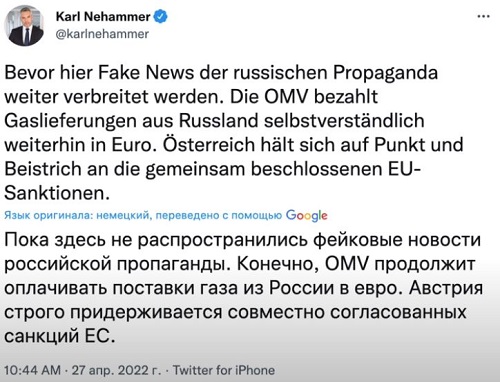Open Karl Nehammer's profile avatar photo
Screen dimensions: 500x382
point(24,26)
